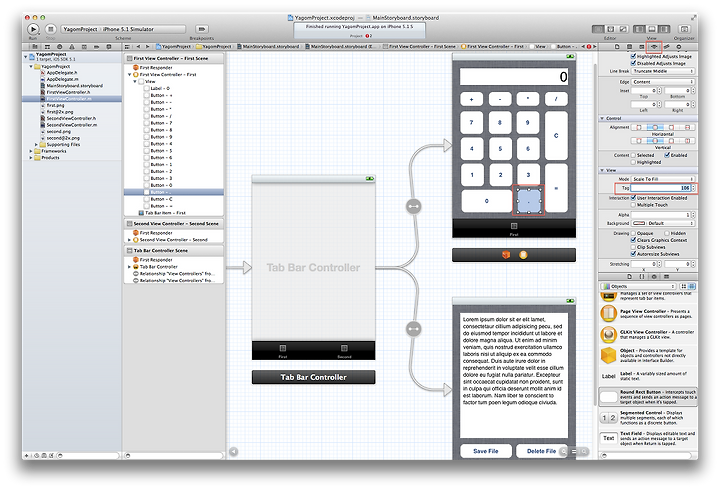Expand Second View Controller - Second in outline
The height and width of the screenshot is (490, 720).
coord(129,240)
